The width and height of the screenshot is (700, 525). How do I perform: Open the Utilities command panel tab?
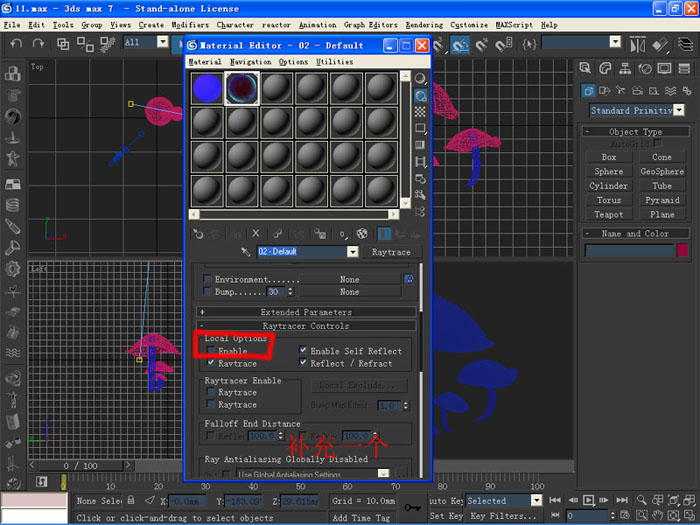click(684, 68)
